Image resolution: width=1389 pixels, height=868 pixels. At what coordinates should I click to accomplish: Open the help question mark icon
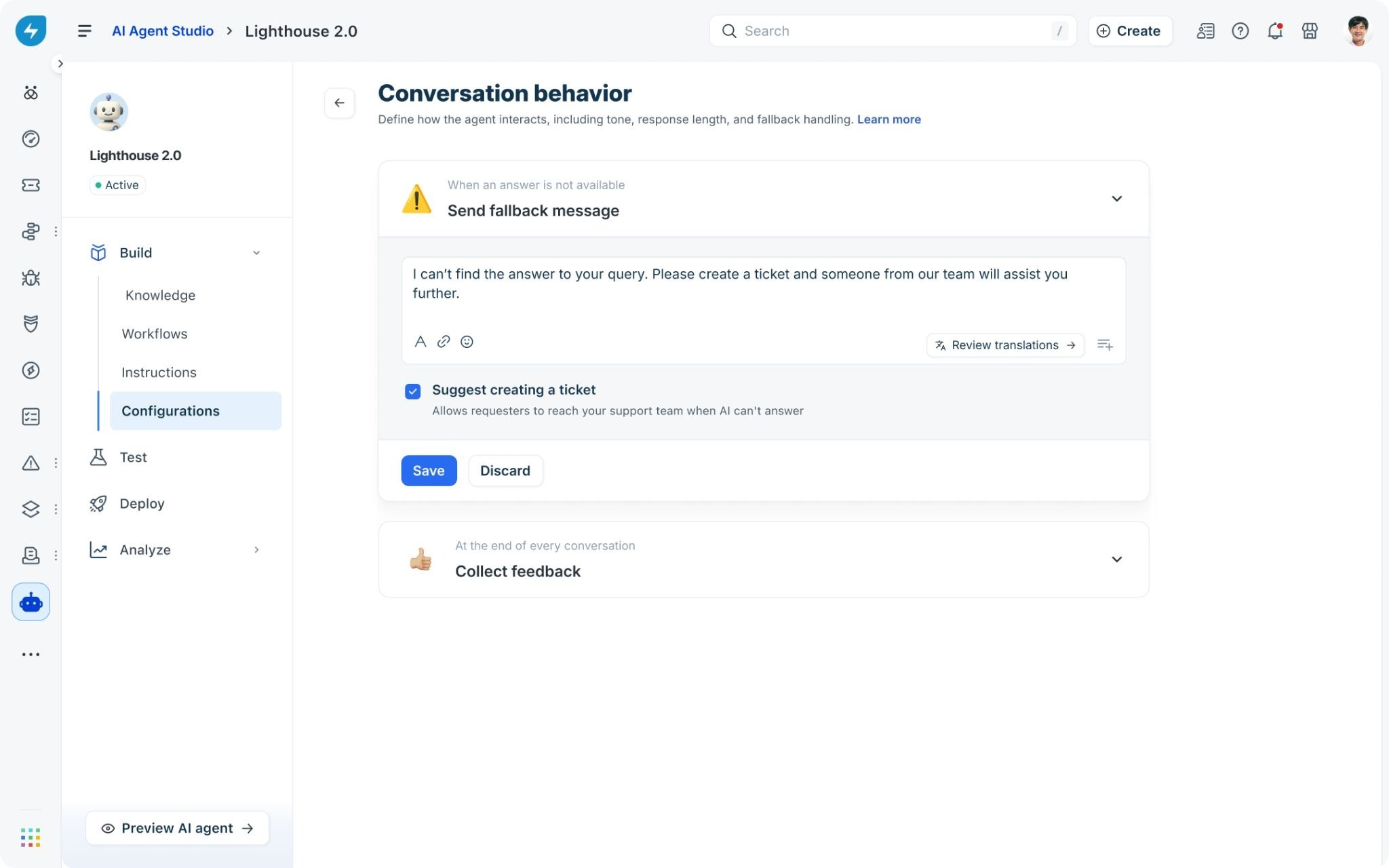pos(1240,31)
